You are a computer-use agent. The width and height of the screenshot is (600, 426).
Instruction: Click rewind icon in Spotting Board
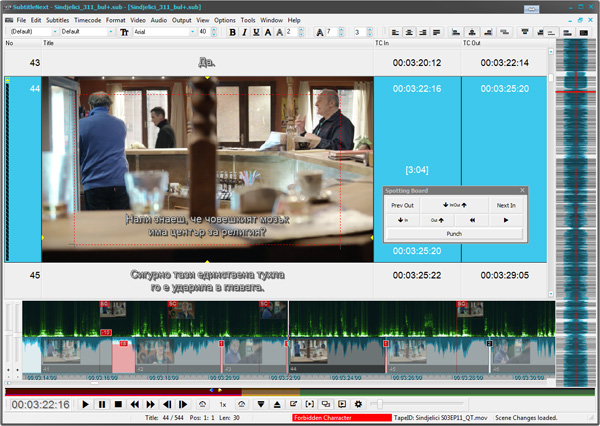472,220
